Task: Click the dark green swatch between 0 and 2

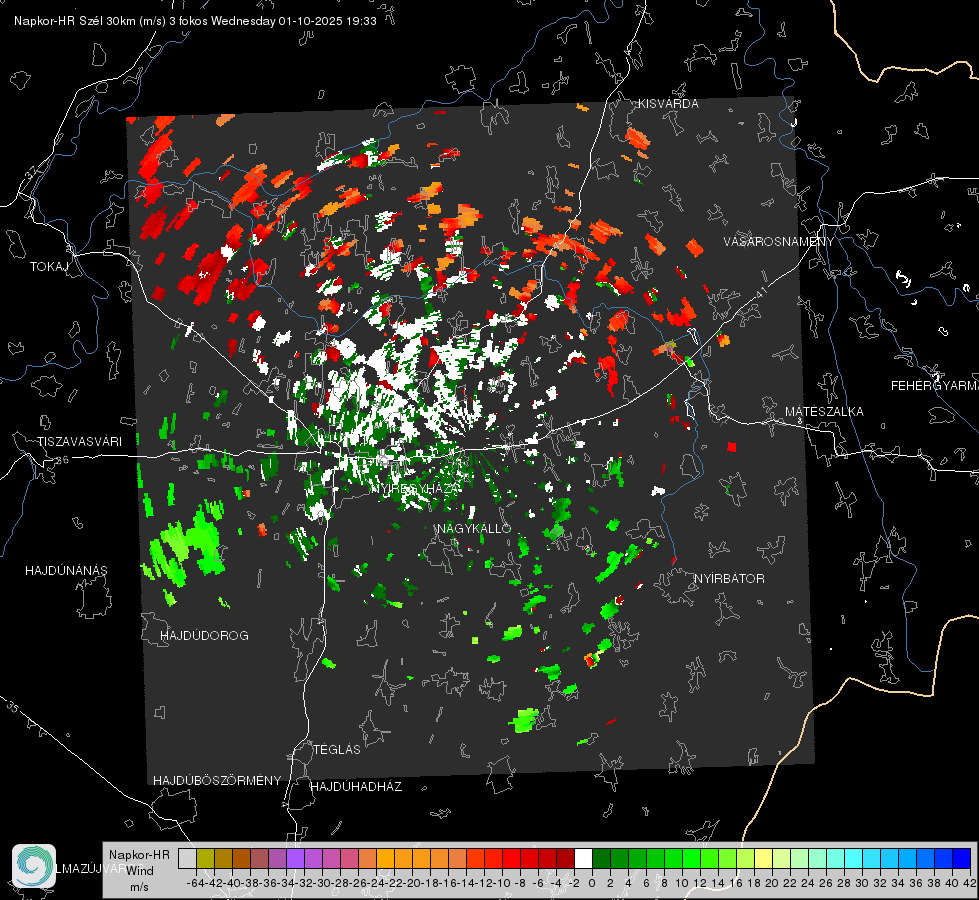Action: point(601,859)
